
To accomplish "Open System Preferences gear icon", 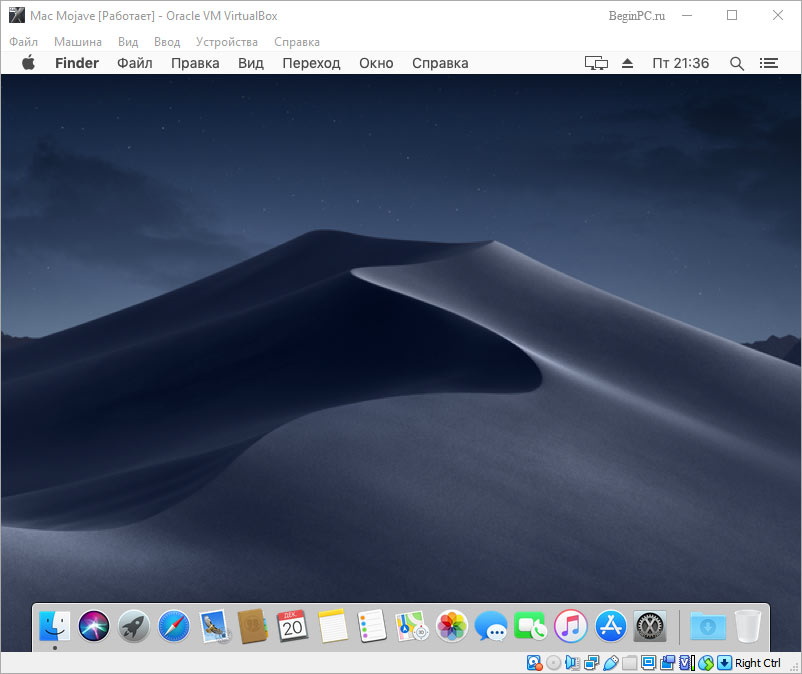I will [x=650, y=625].
